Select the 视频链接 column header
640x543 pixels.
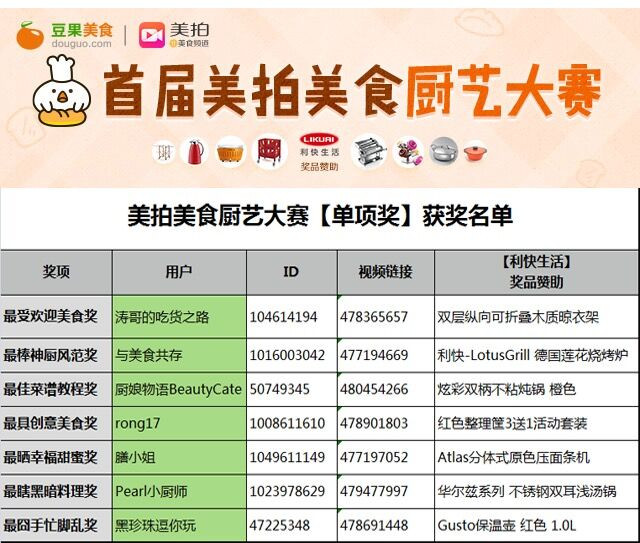pos(385,272)
